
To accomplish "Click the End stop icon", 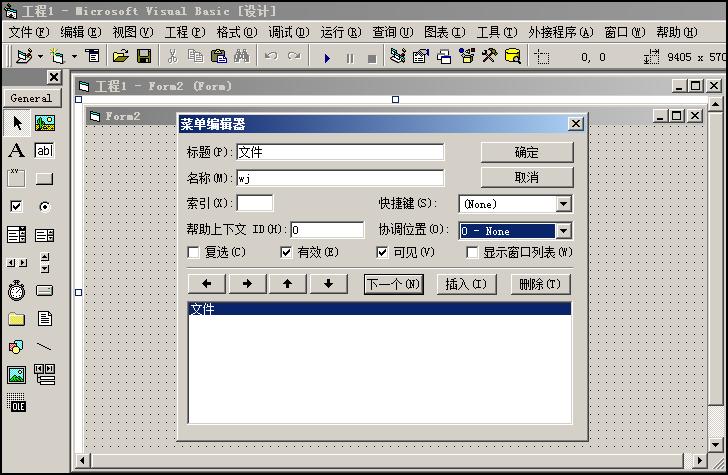I will tap(372, 59).
